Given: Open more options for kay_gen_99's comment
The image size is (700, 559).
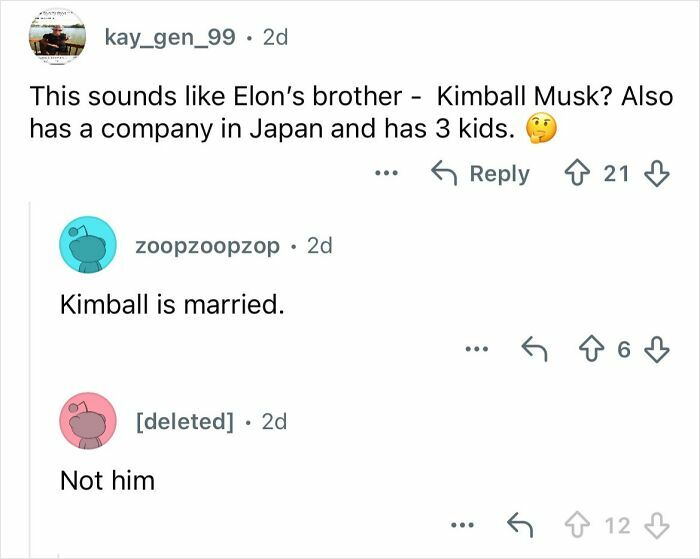Looking at the screenshot, I should (x=384, y=174).
